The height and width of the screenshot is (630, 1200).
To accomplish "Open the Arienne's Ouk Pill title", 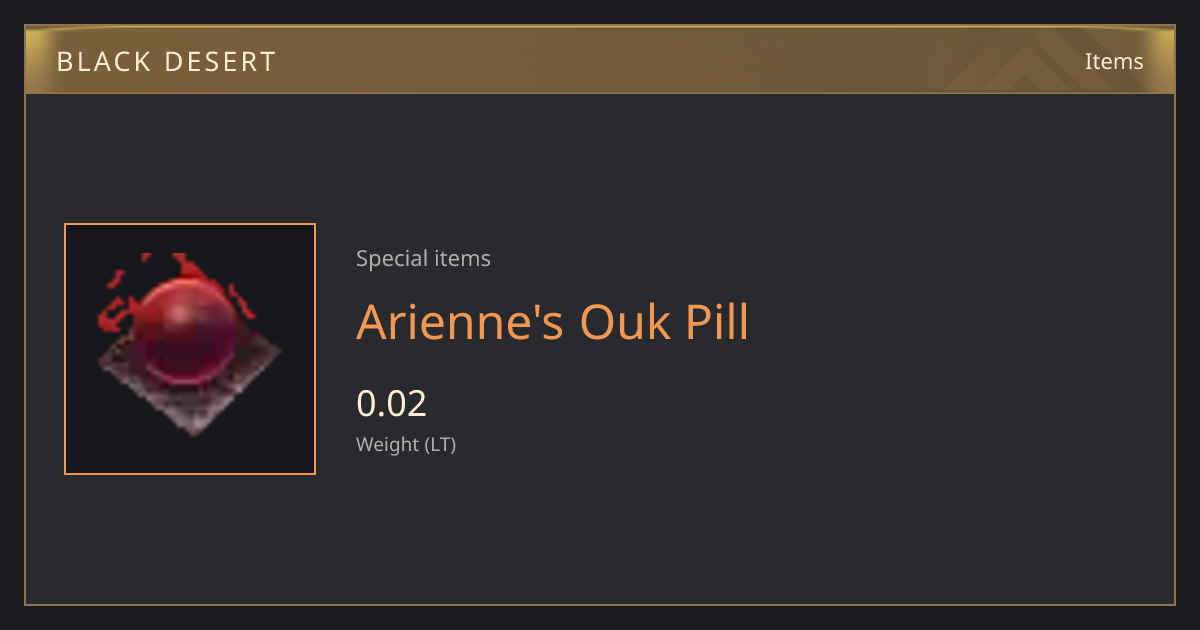I will pos(552,322).
